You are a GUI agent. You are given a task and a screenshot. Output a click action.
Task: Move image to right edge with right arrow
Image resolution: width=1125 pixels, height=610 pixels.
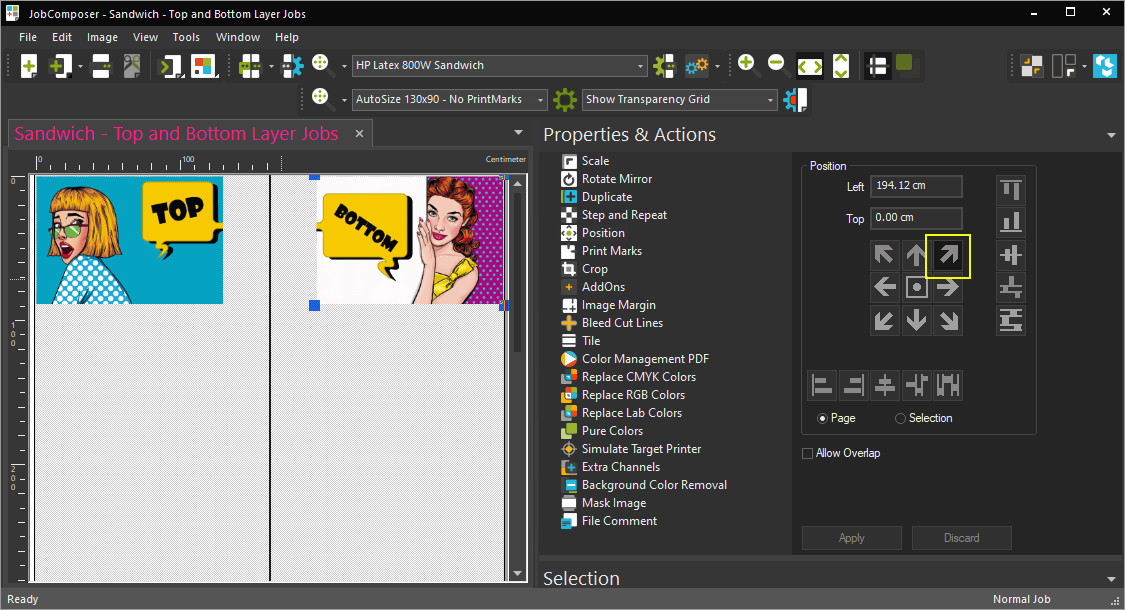[949, 288]
